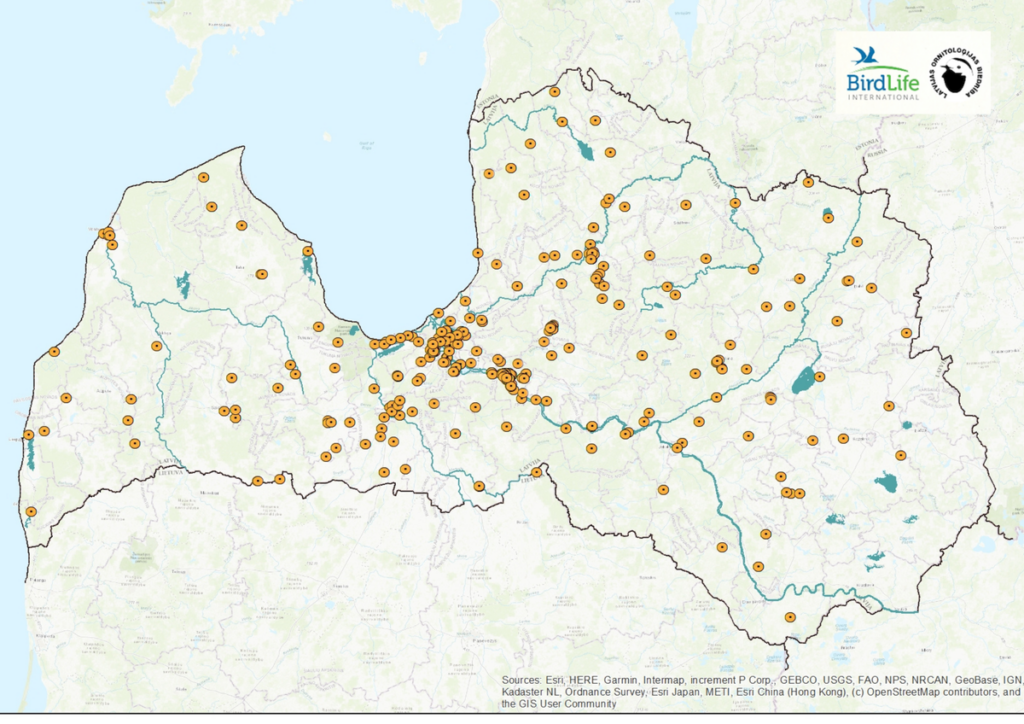Select the southernmost orange marker on map

click(789, 617)
